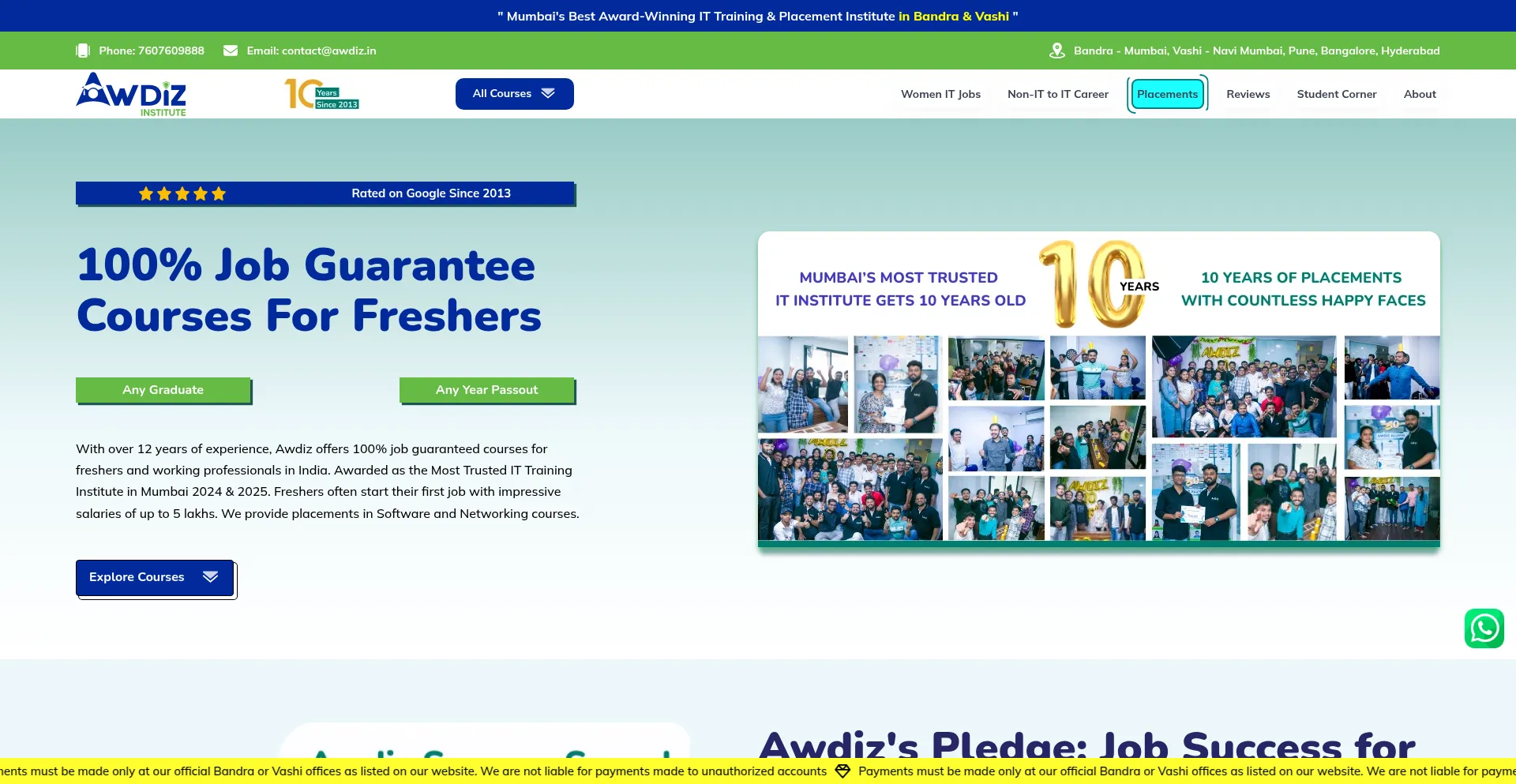
Task: Go to the Placements page
Action: coord(1167,94)
